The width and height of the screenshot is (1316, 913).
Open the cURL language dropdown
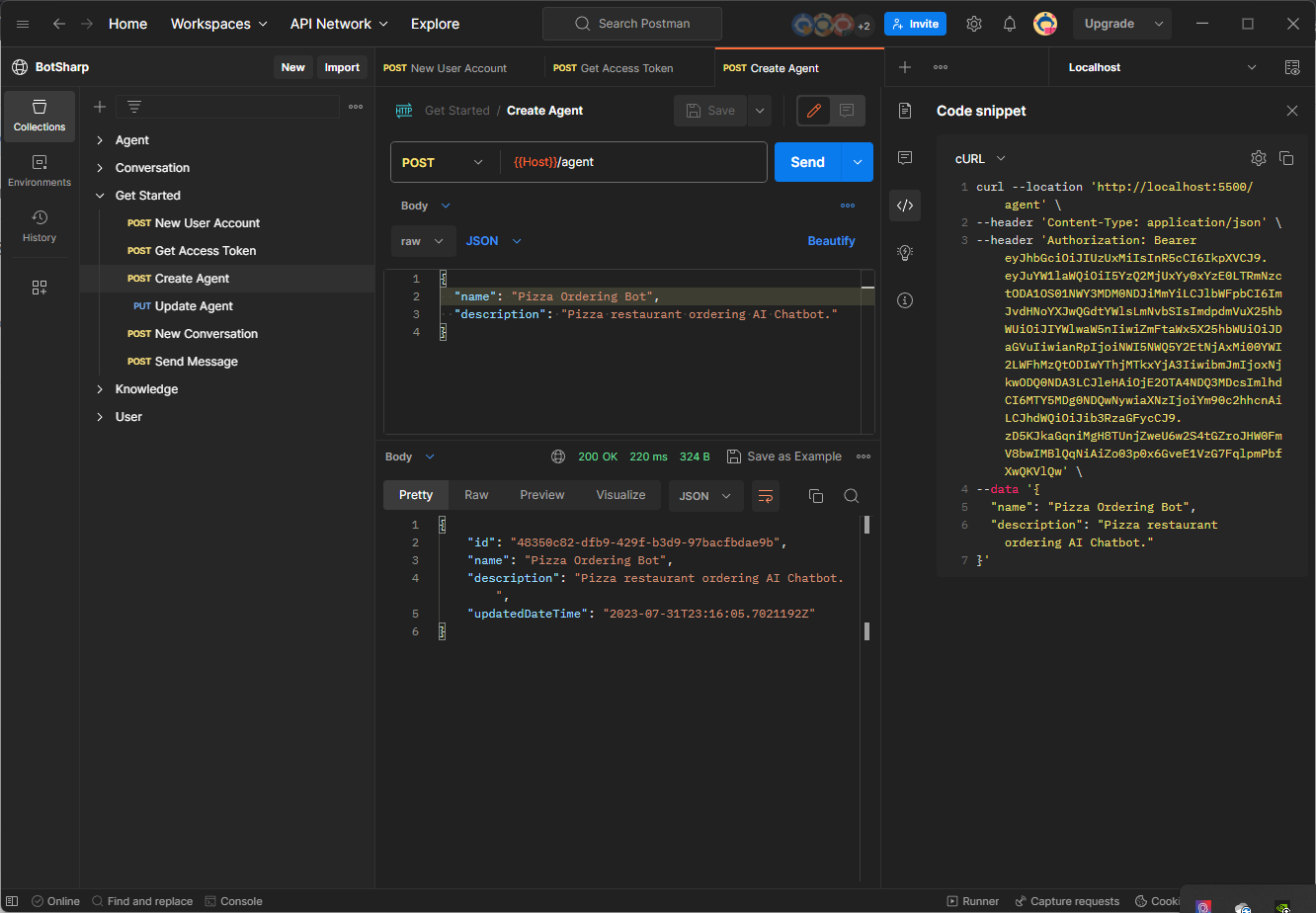980,158
